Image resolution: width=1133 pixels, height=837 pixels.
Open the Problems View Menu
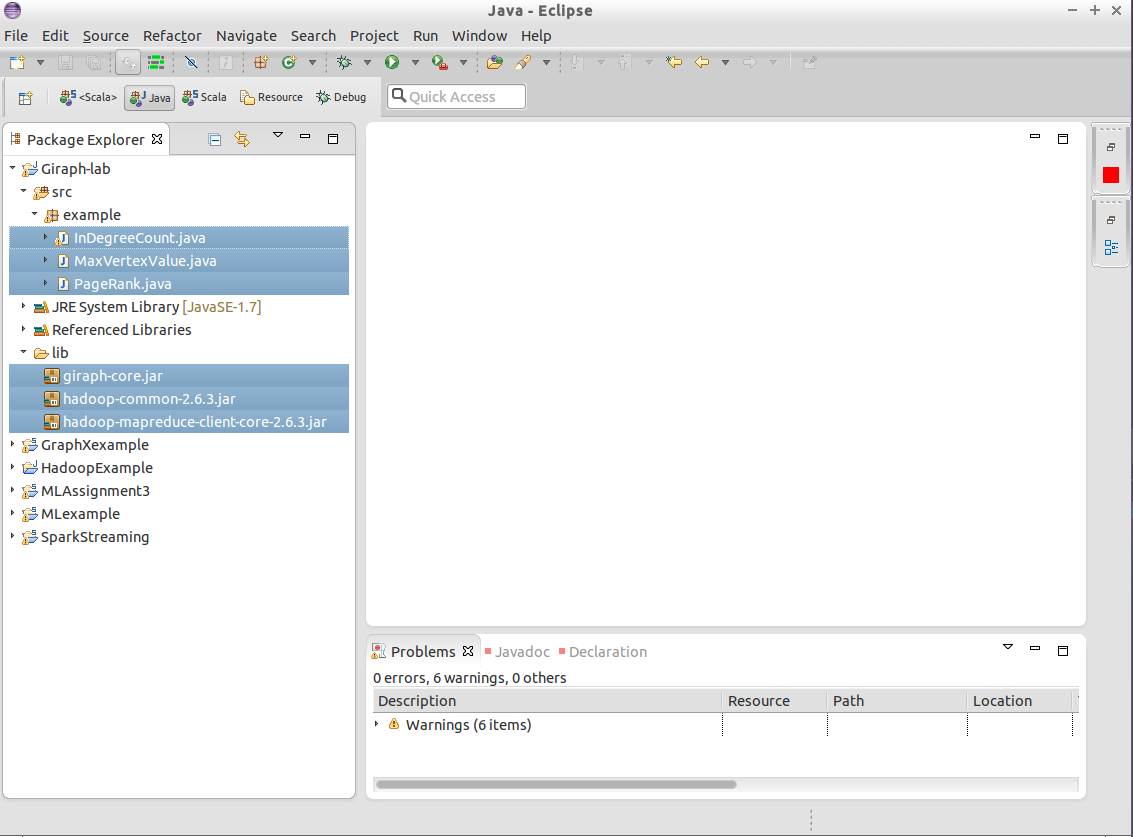click(1008, 647)
